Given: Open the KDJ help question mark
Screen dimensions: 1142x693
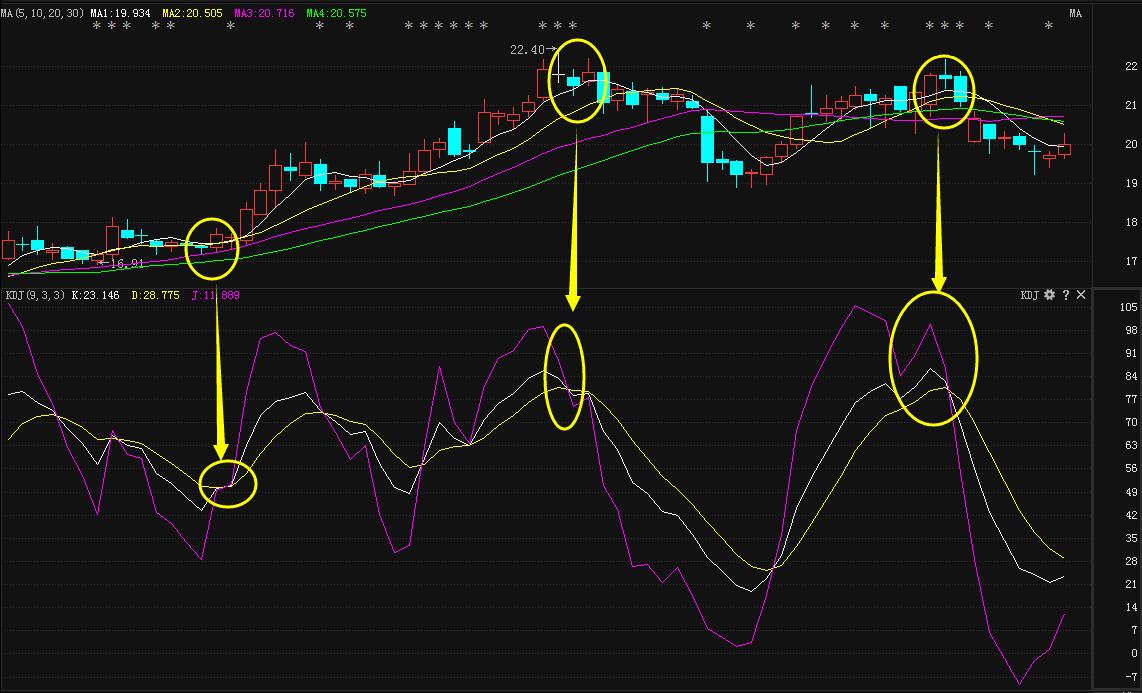Looking at the screenshot, I should (1066, 295).
